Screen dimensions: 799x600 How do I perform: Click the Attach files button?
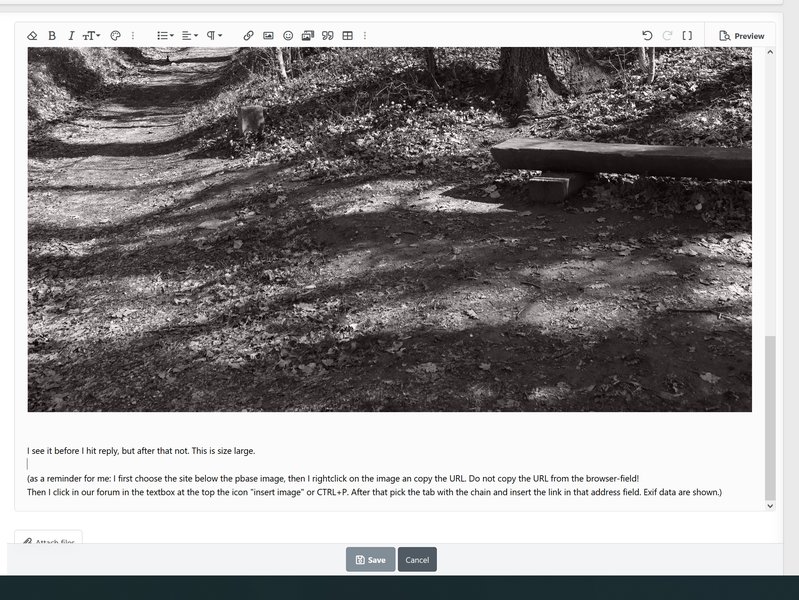(48, 537)
